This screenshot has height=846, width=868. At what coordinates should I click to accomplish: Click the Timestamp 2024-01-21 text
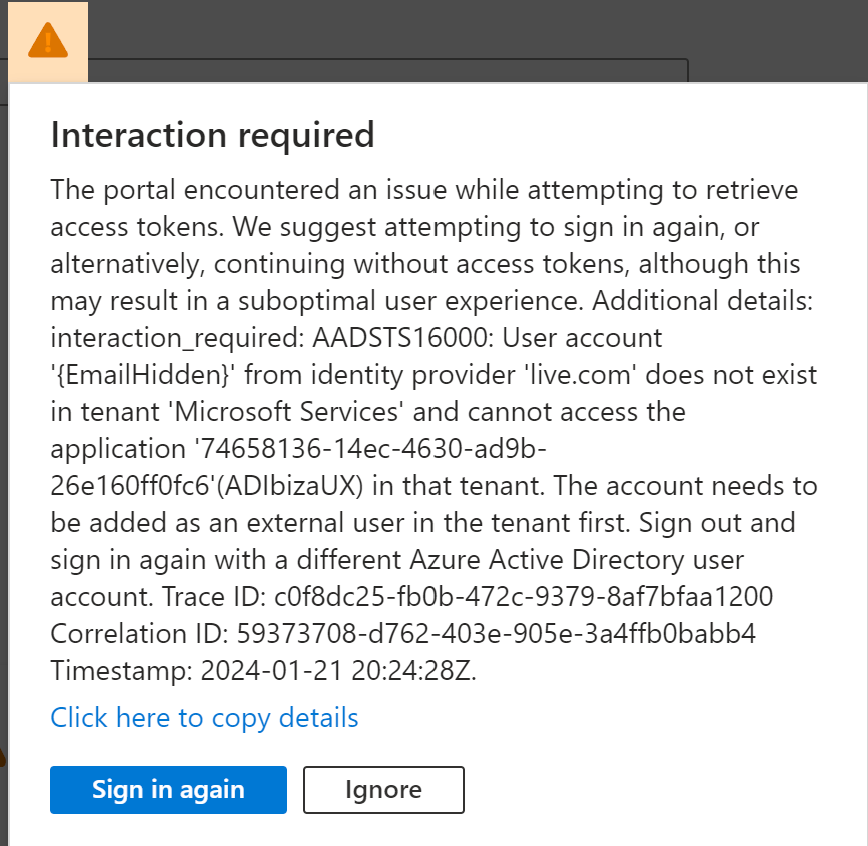click(280, 671)
